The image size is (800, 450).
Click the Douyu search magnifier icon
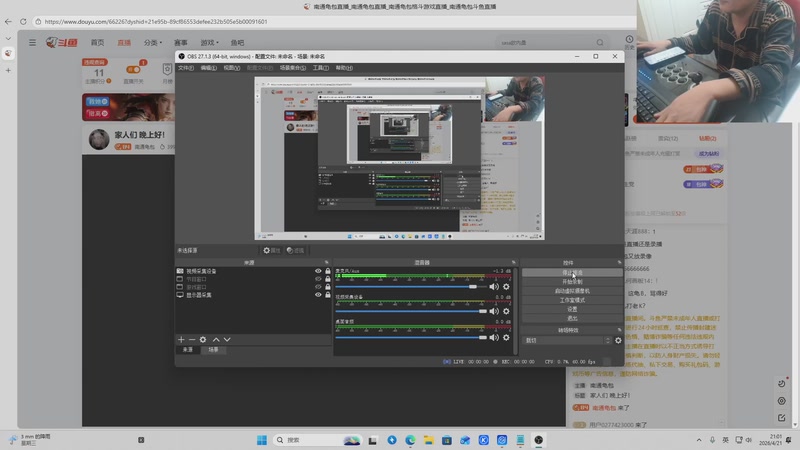[x=600, y=43]
